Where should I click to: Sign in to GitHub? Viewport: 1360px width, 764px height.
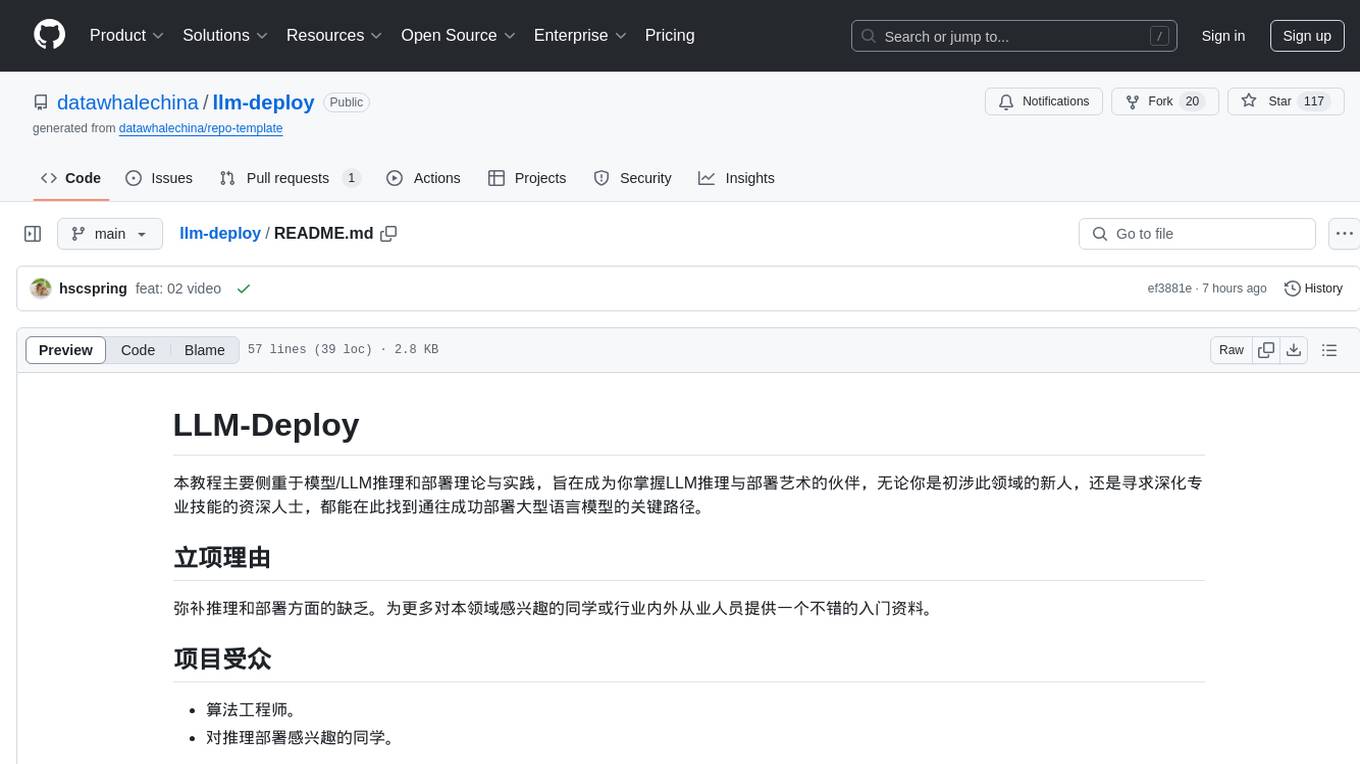[x=1223, y=36]
